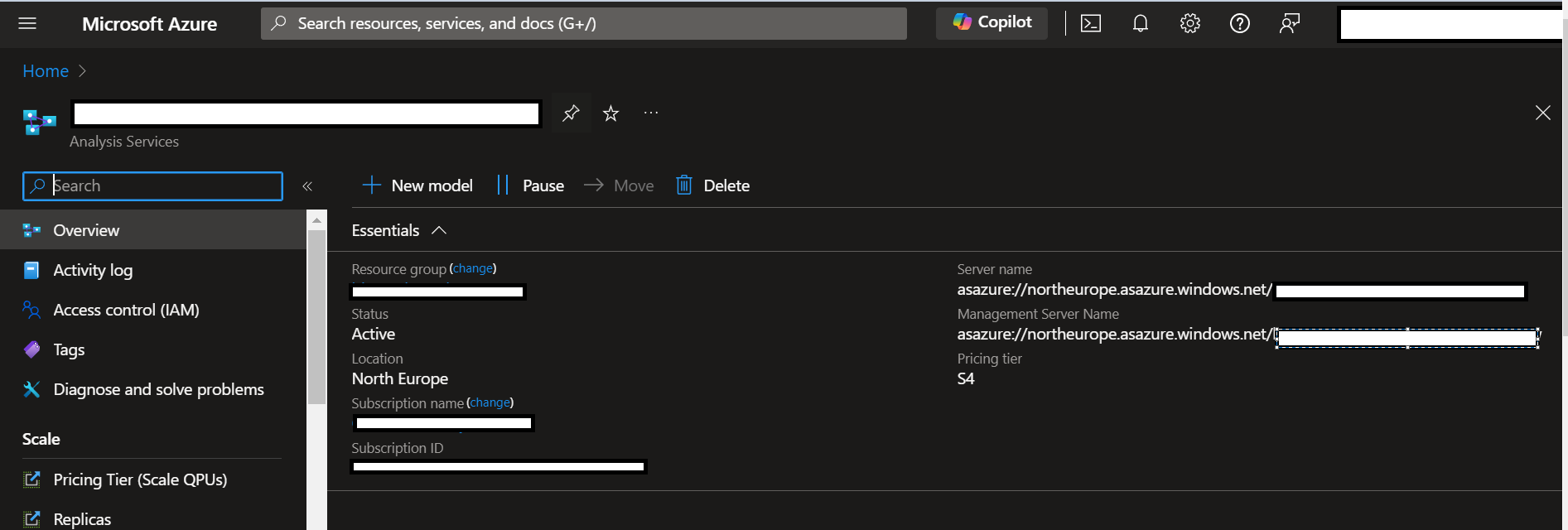Click the Scale section heading
This screenshot has height=530, width=1568.
[41, 439]
